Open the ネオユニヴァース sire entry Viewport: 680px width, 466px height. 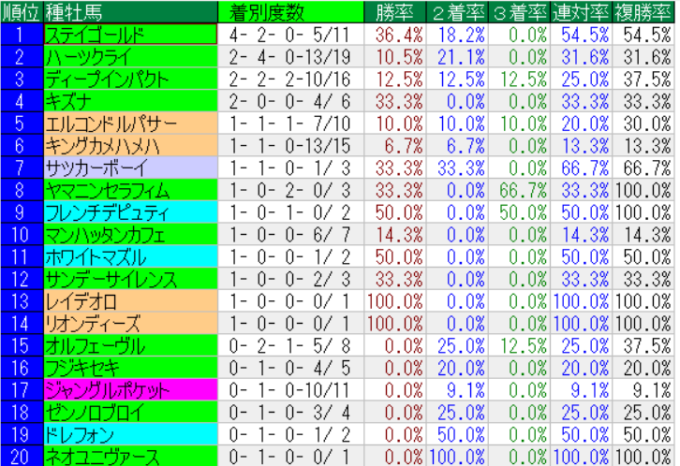(130, 456)
